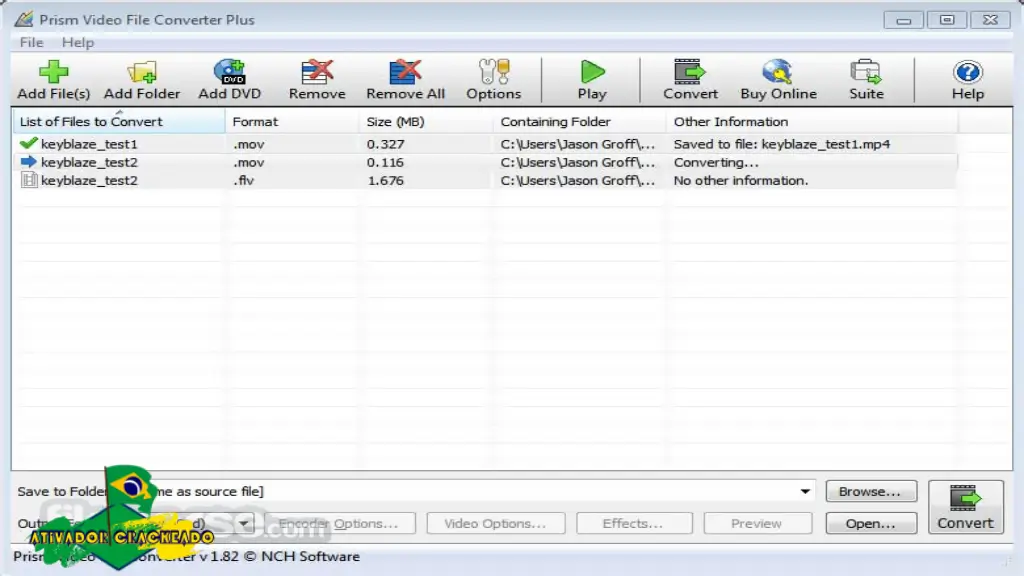This screenshot has width=1024, height=576.
Task: Click 'Saved to file: keyblaze_test1.mp4' text
Action: coord(782,144)
